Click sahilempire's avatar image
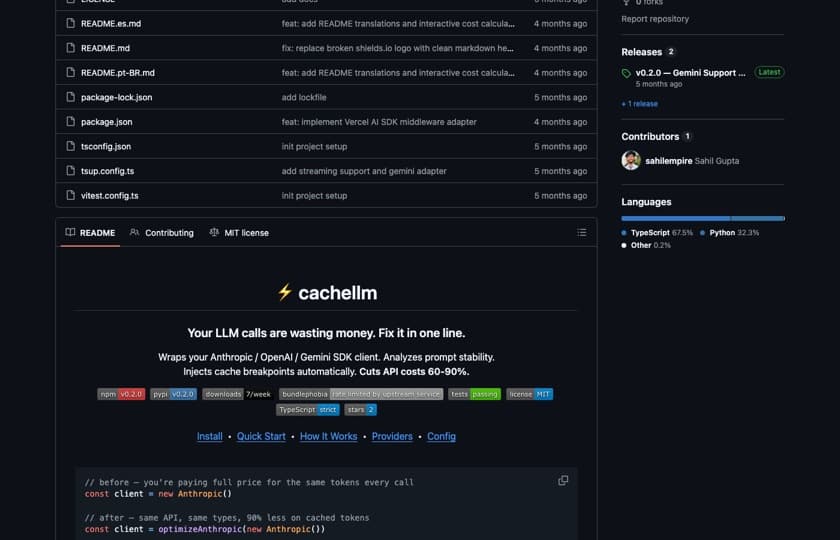Image resolution: width=840 pixels, height=540 pixels. [631, 160]
